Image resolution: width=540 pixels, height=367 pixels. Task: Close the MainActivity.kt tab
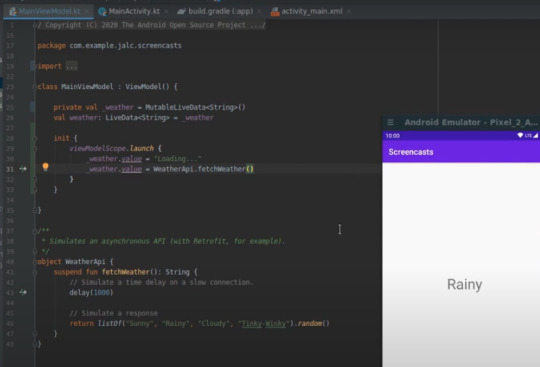click(166, 12)
